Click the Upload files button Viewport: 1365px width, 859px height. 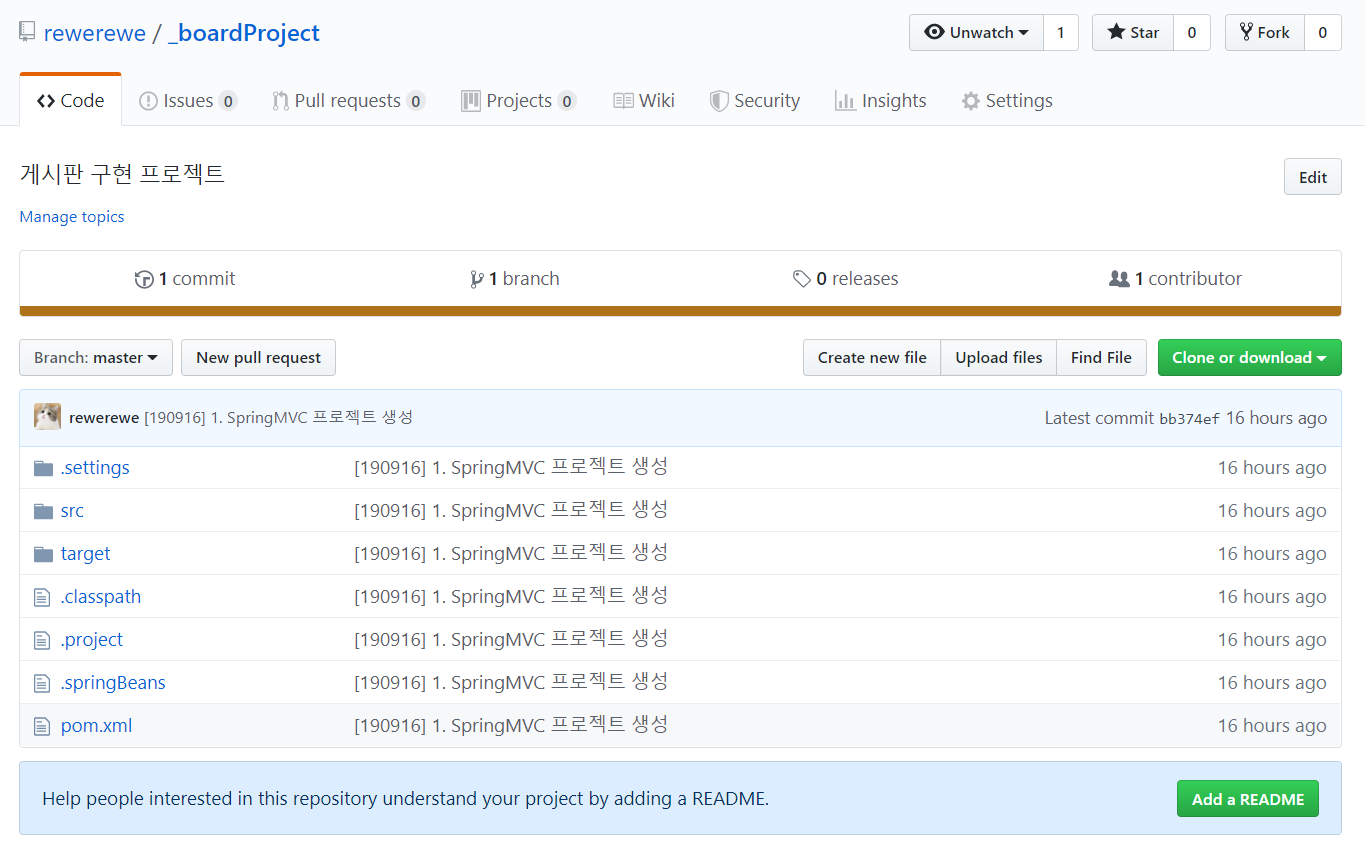[999, 358]
